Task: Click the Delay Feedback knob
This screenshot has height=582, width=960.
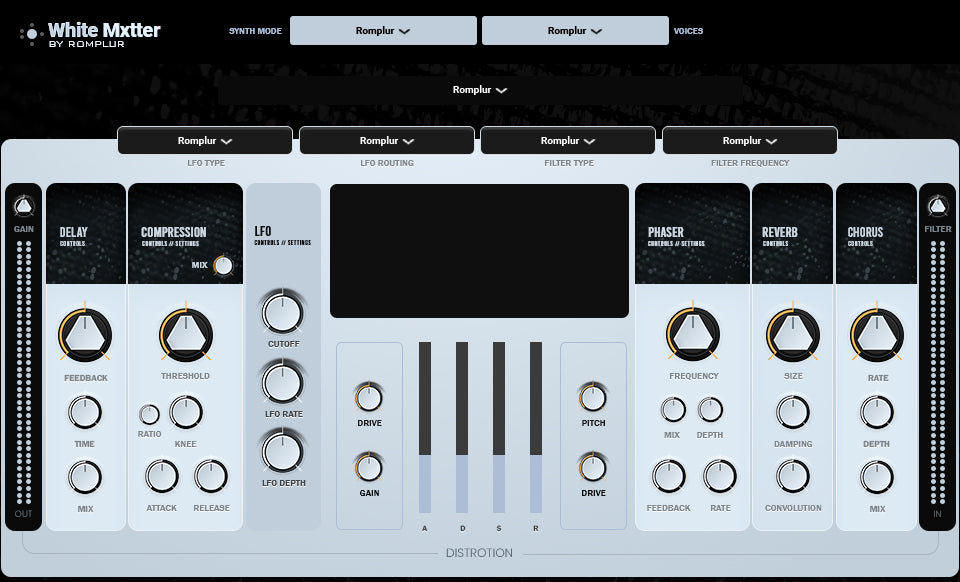Action: click(x=85, y=335)
